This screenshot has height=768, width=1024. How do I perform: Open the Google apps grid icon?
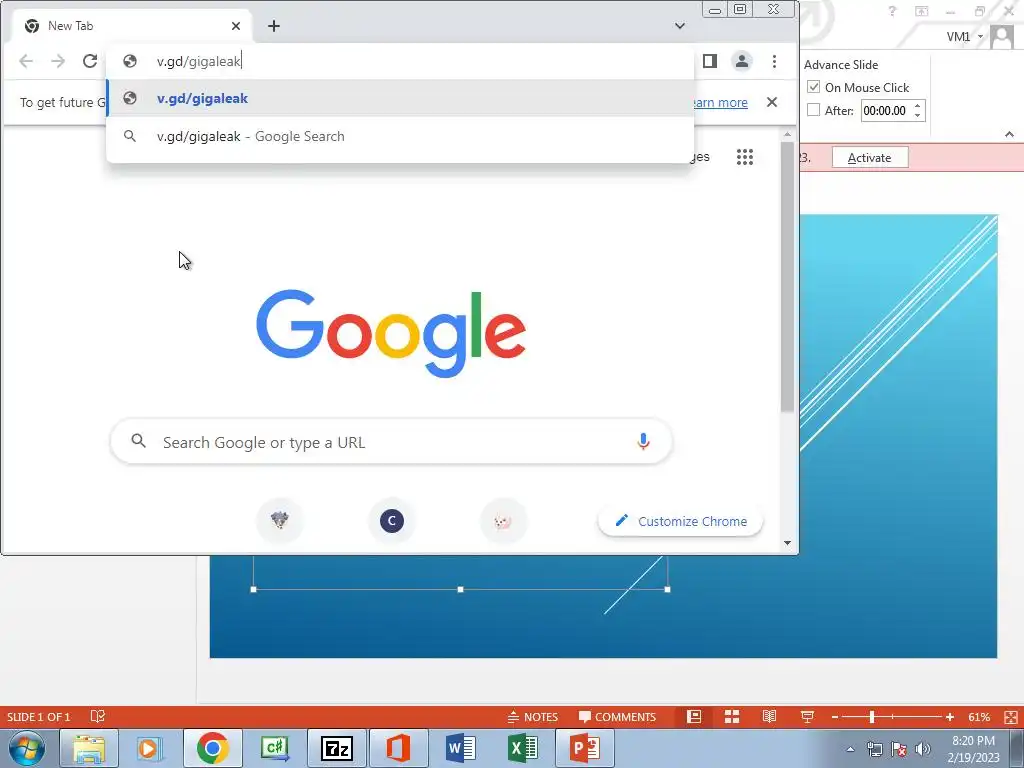[x=745, y=157]
